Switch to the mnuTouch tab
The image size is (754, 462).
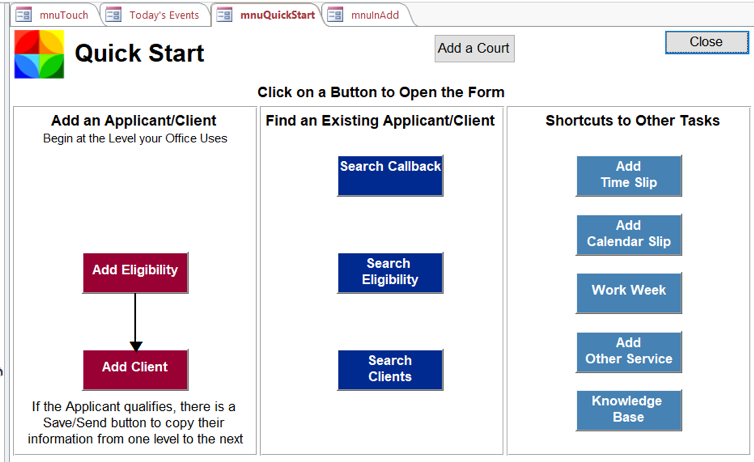coord(63,15)
